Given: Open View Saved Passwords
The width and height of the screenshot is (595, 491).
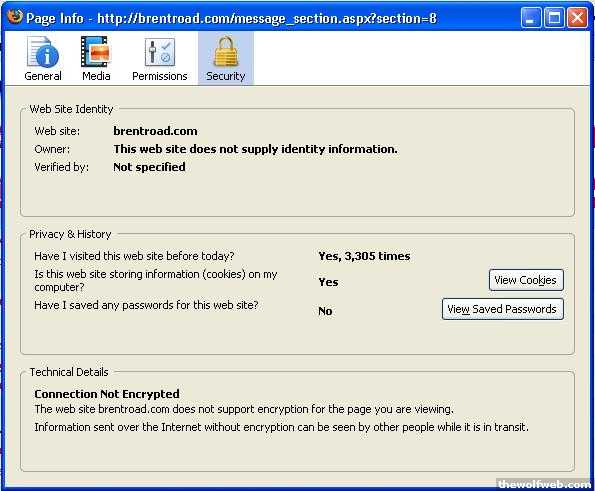Looking at the screenshot, I should [502, 309].
